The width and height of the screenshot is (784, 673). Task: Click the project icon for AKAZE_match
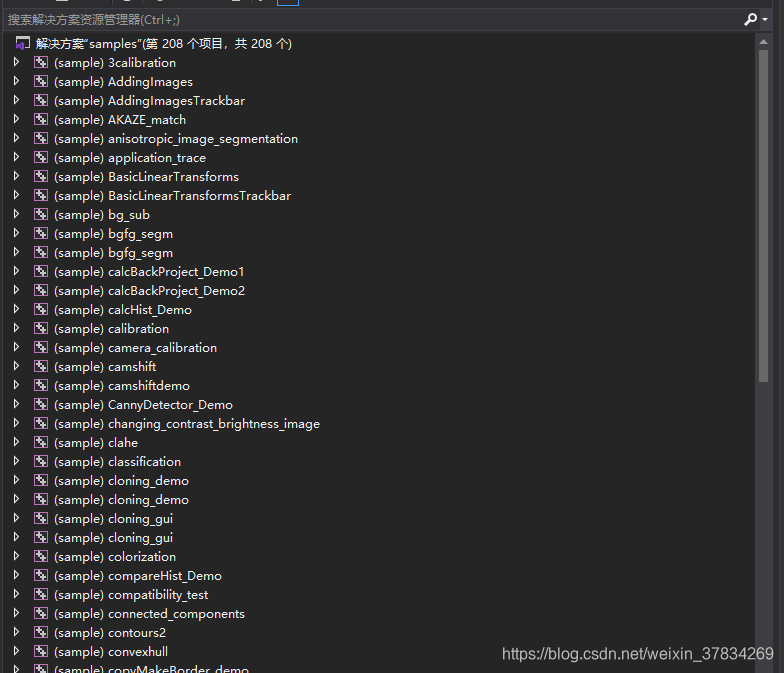click(41, 120)
